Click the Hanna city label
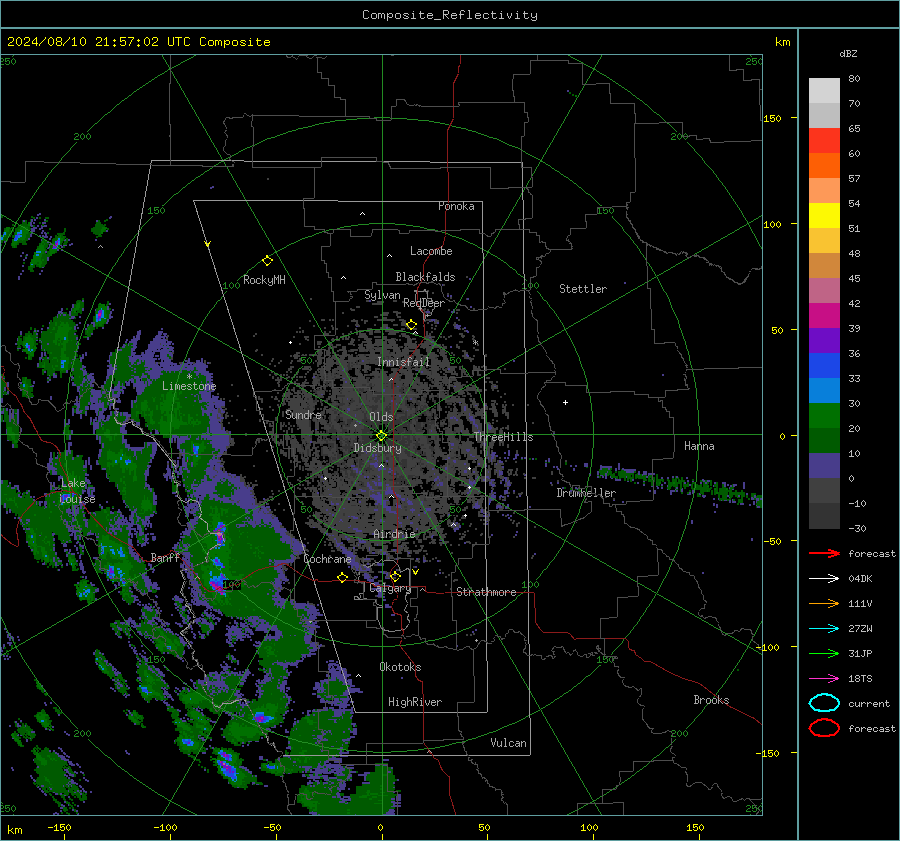 [x=699, y=446]
